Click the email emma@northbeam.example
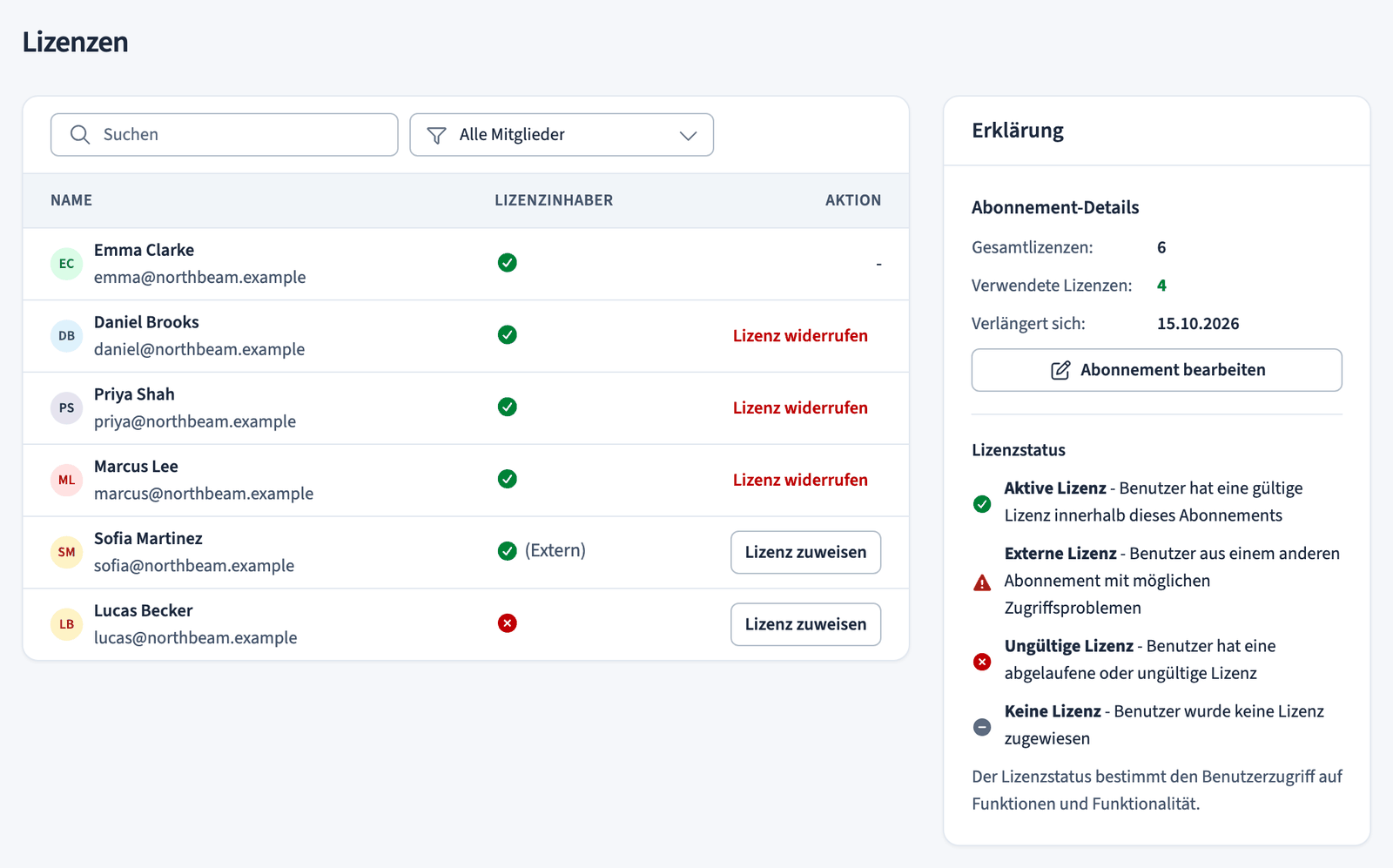The height and width of the screenshot is (868, 1393). click(x=200, y=278)
